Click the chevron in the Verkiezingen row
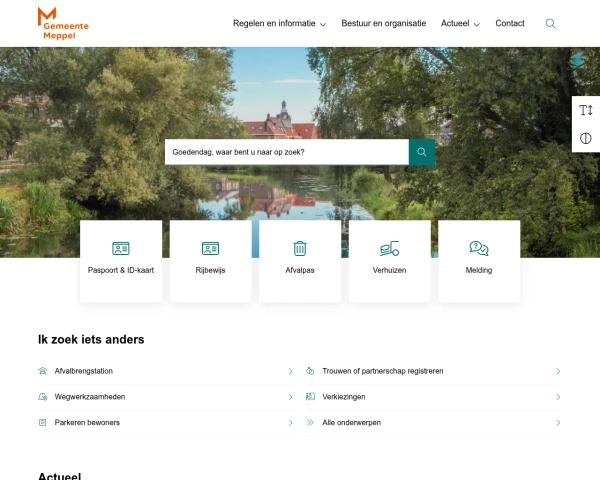This screenshot has width=600, height=480. coord(558,397)
